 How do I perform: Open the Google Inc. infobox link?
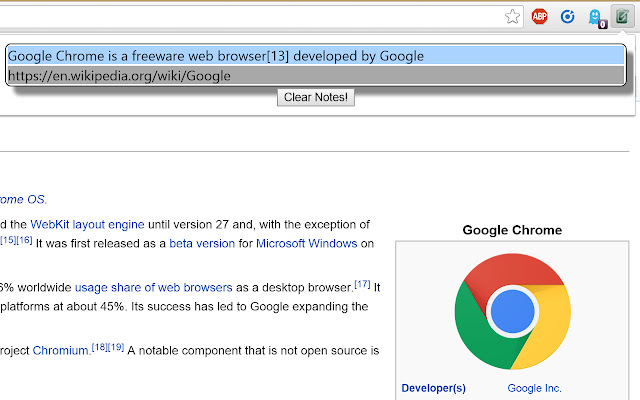534,388
